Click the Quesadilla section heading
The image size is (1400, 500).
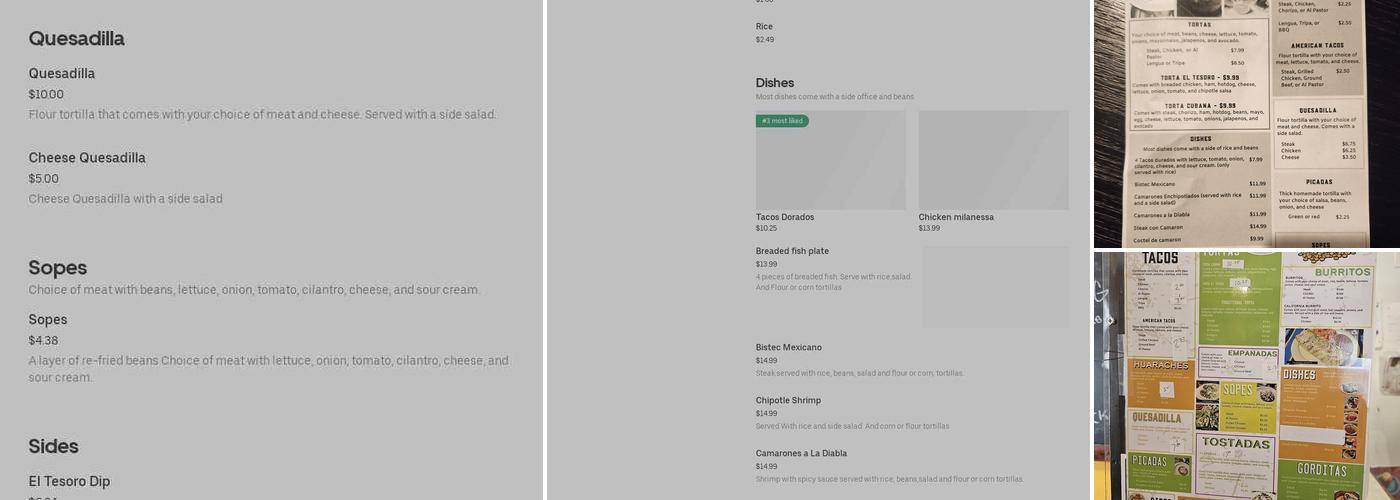pyautogui.click(x=77, y=39)
